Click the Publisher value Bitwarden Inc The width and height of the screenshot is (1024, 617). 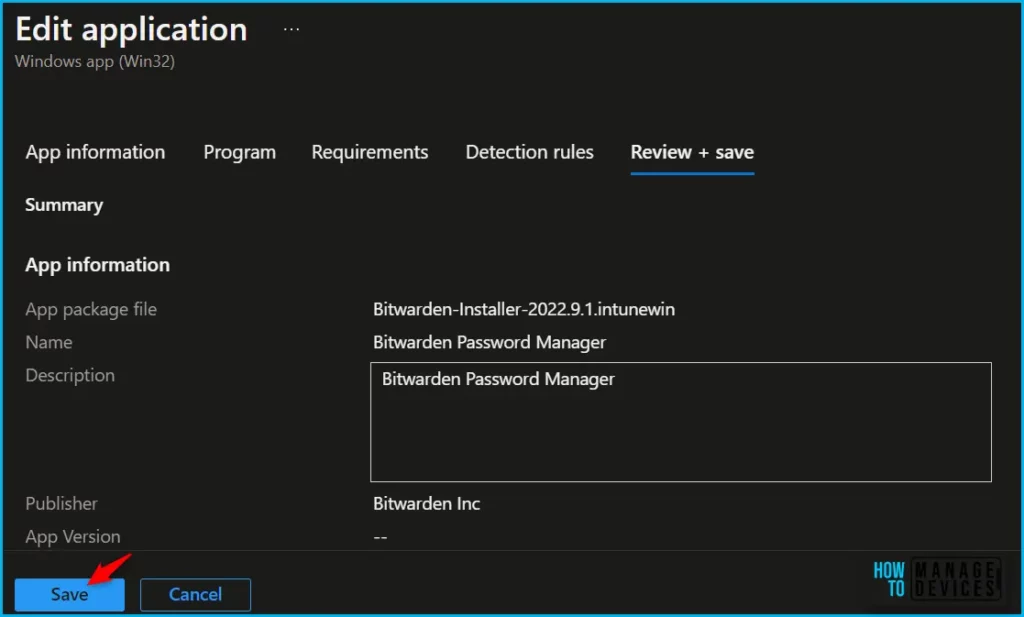(x=426, y=503)
